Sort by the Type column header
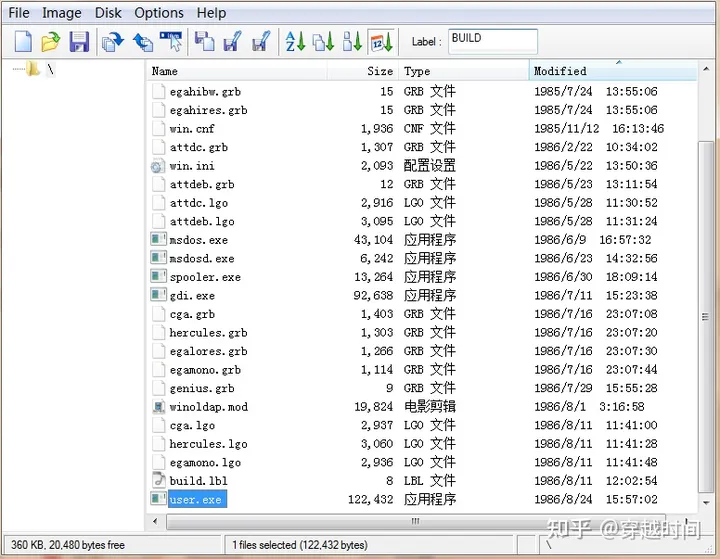Screen dimensions: 720x559 [x=464, y=71]
